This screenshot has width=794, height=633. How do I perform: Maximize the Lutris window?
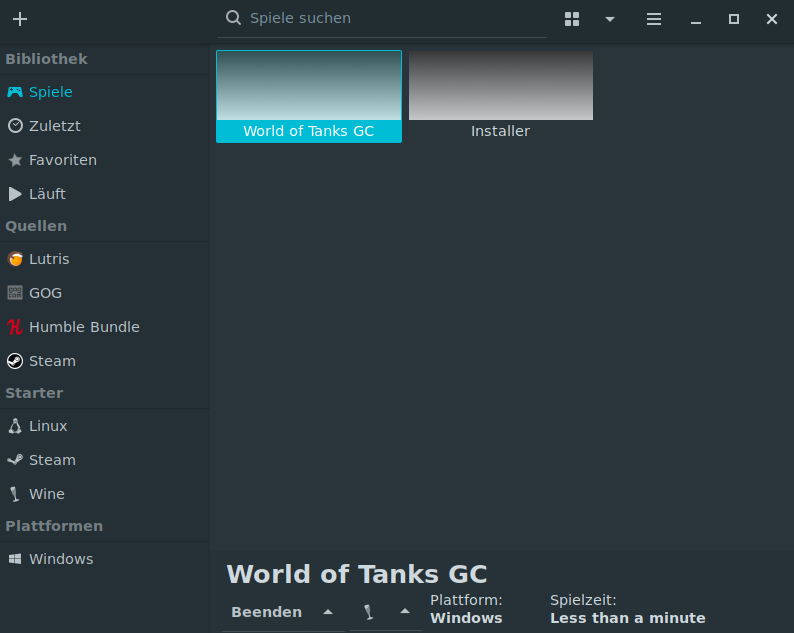734,19
